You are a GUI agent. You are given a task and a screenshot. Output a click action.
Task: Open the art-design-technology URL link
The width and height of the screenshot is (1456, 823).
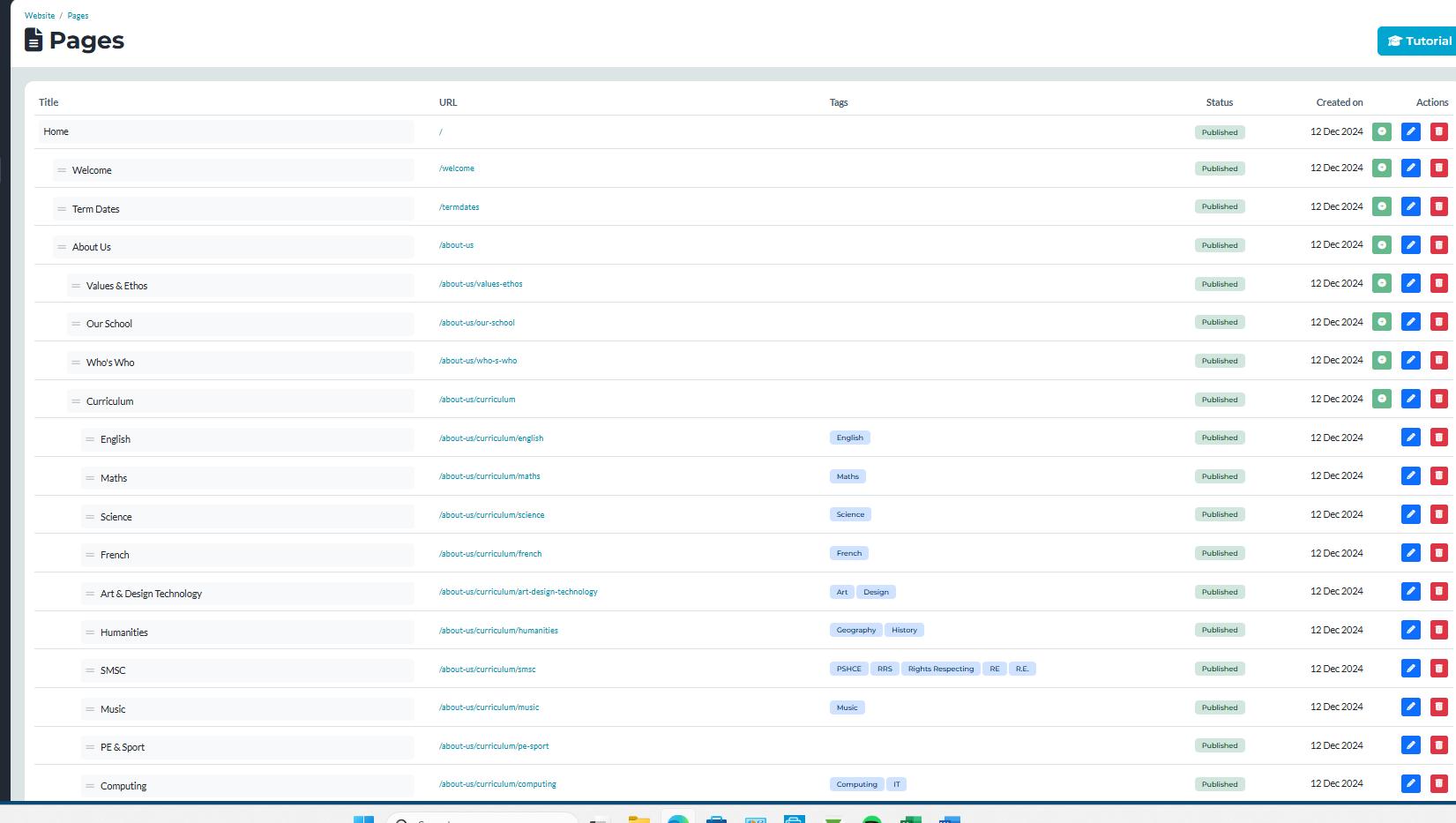519,592
